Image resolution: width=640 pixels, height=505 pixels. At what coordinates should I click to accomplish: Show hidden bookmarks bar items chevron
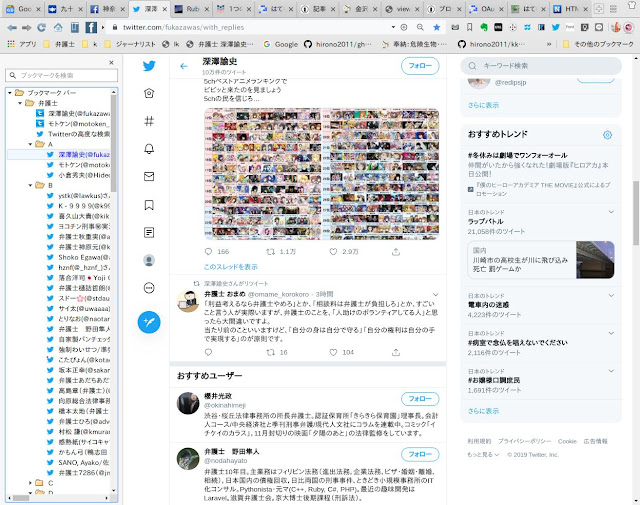tap(549, 44)
